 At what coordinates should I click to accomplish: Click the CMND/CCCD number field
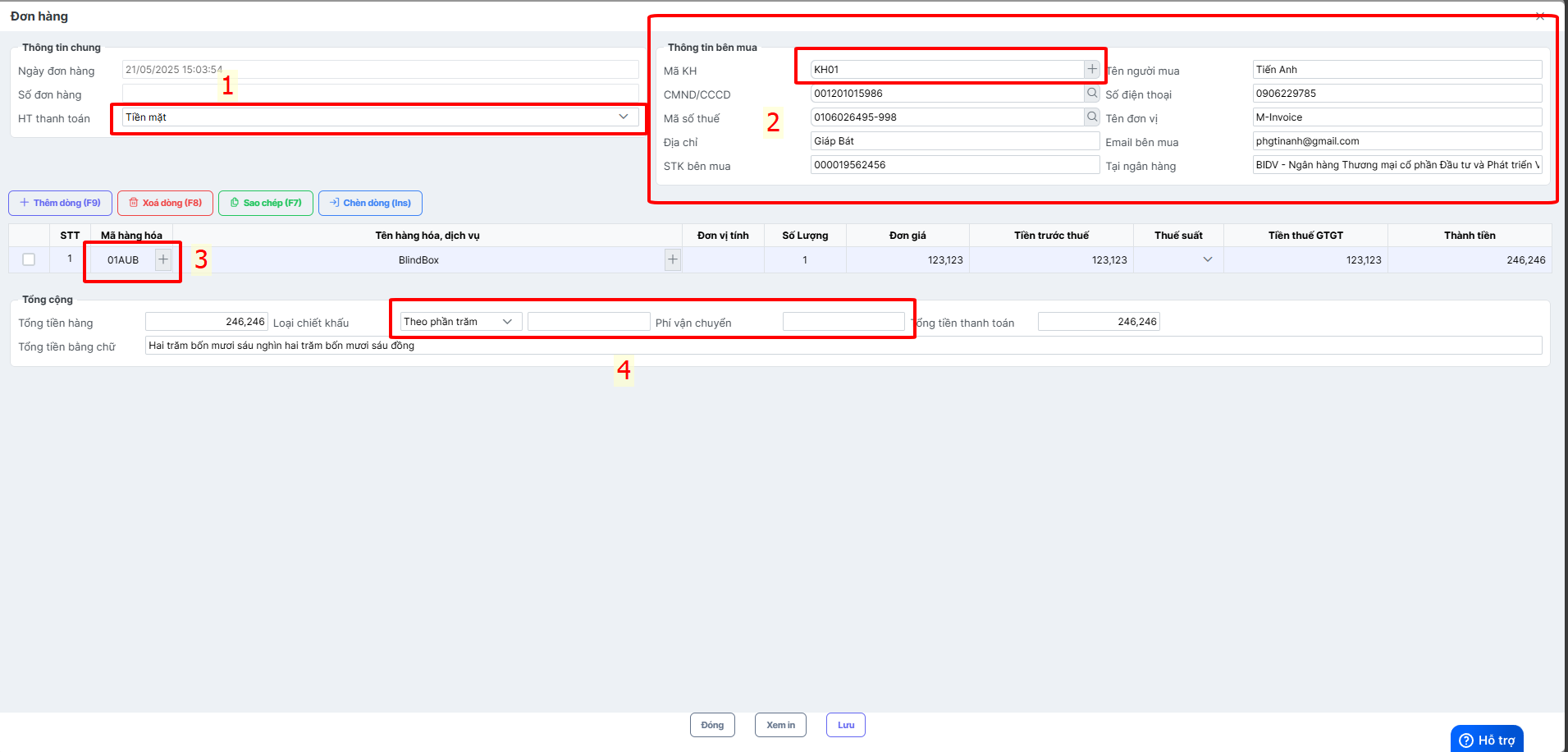click(947, 94)
